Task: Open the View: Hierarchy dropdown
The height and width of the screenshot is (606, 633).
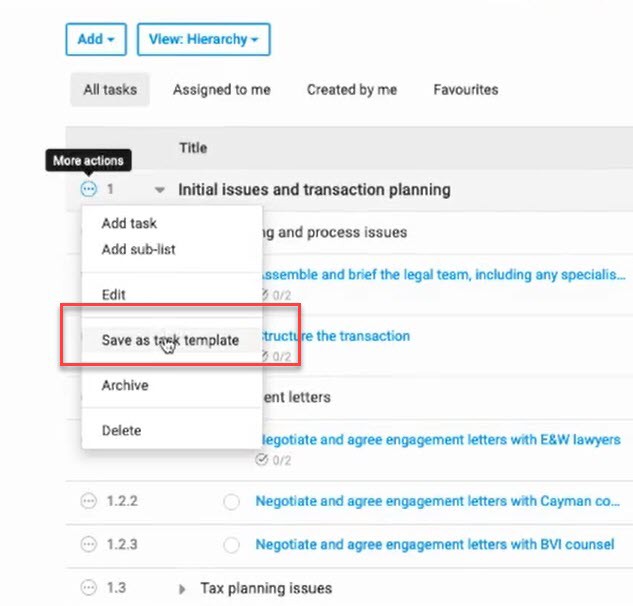Action: tap(203, 39)
